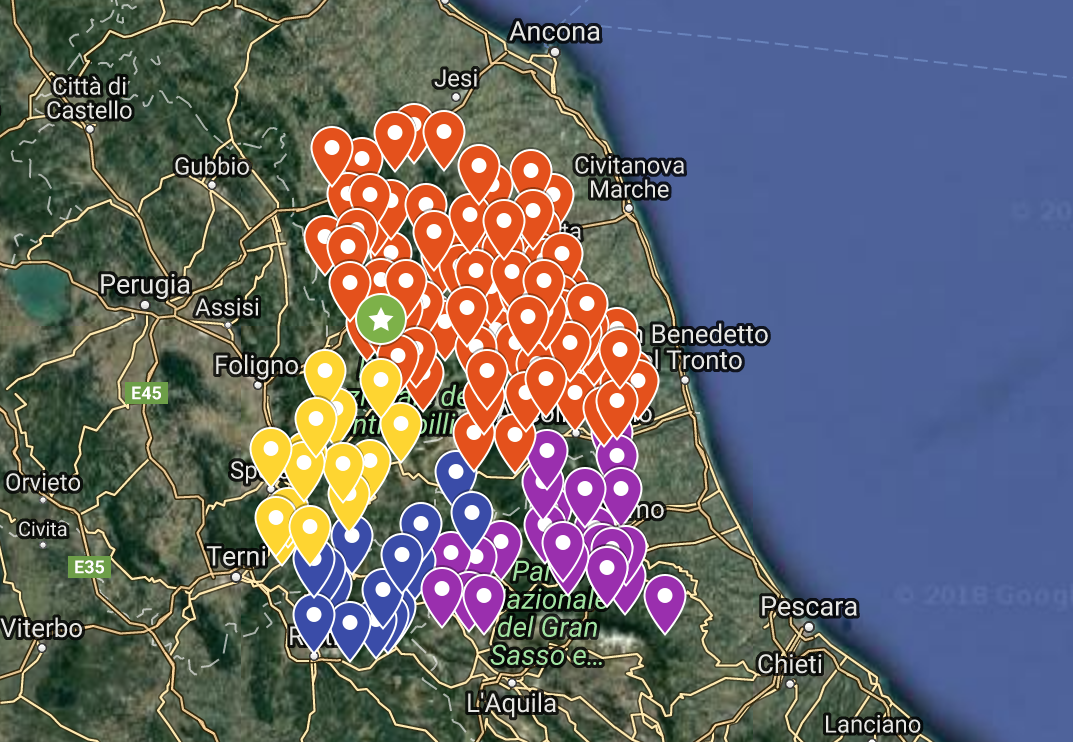
Task: Click the green star marker
Action: click(x=381, y=319)
